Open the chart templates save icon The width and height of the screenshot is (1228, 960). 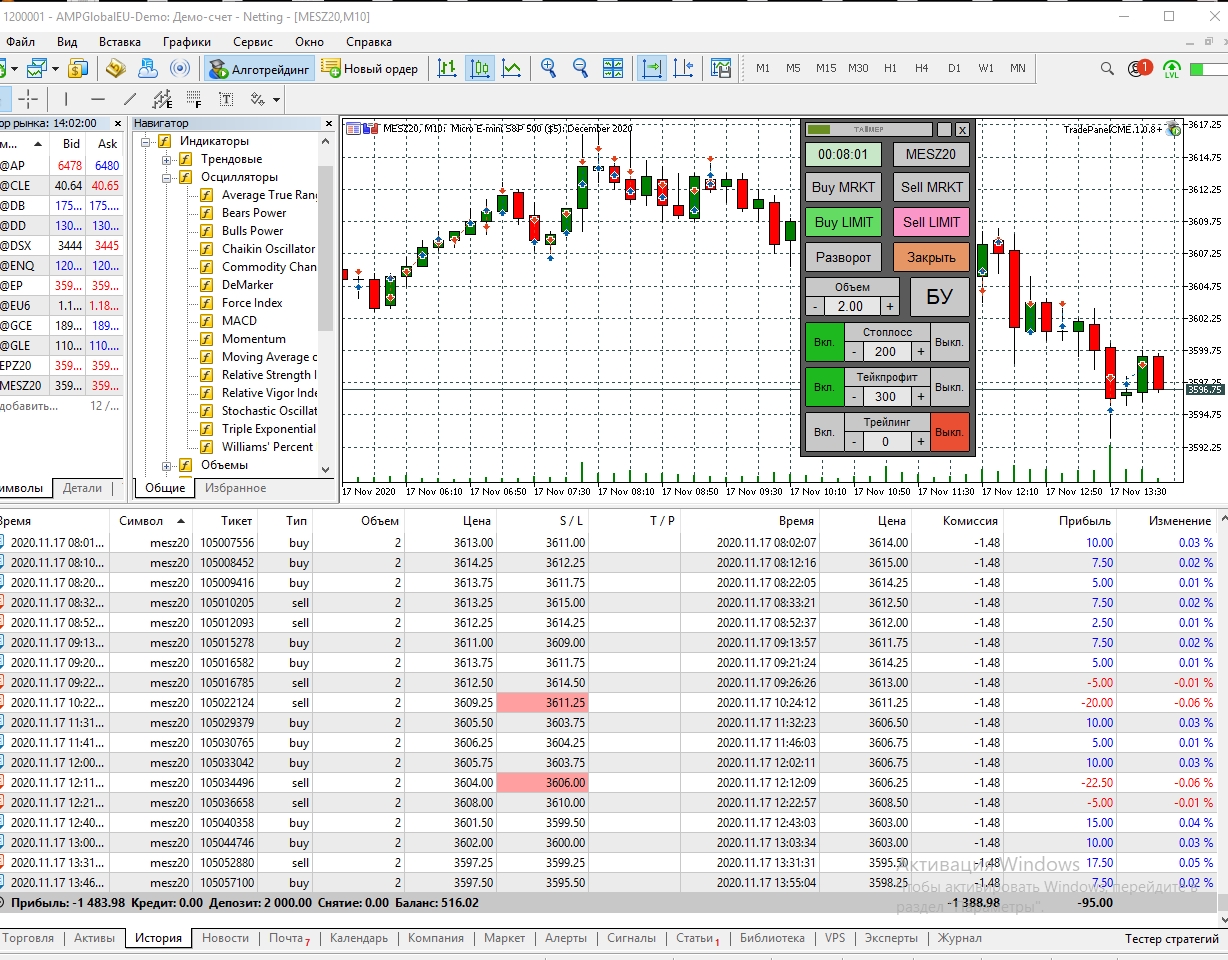click(721, 69)
